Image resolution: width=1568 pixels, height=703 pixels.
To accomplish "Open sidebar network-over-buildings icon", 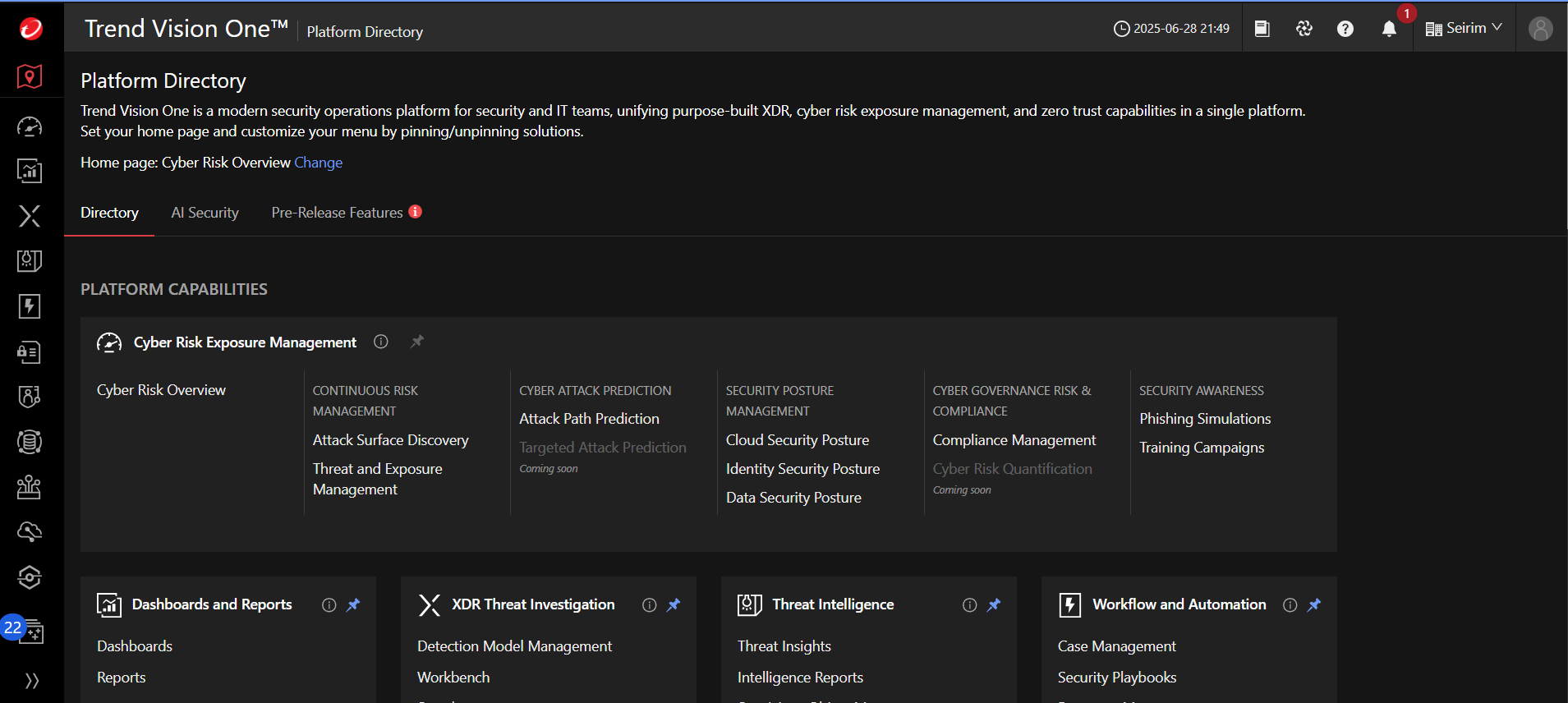I will (30, 487).
